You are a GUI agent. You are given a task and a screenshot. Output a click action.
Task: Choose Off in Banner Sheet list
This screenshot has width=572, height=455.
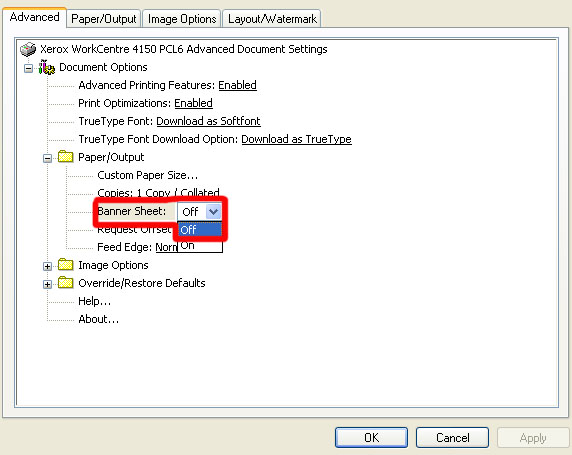[200, 230]
